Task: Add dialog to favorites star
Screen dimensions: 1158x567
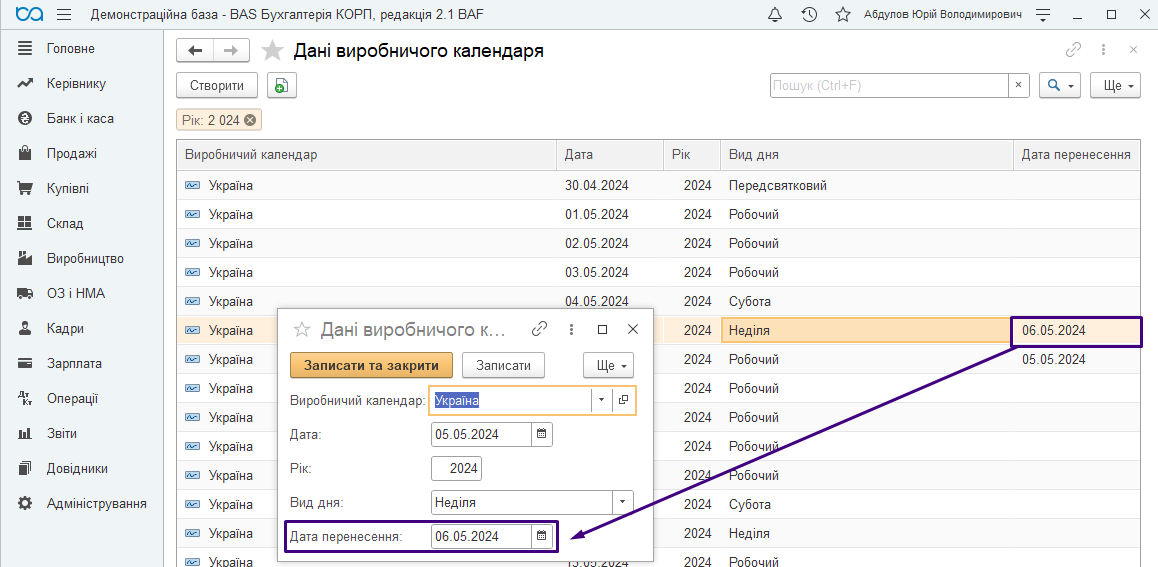Action: [x=301, y=329]
